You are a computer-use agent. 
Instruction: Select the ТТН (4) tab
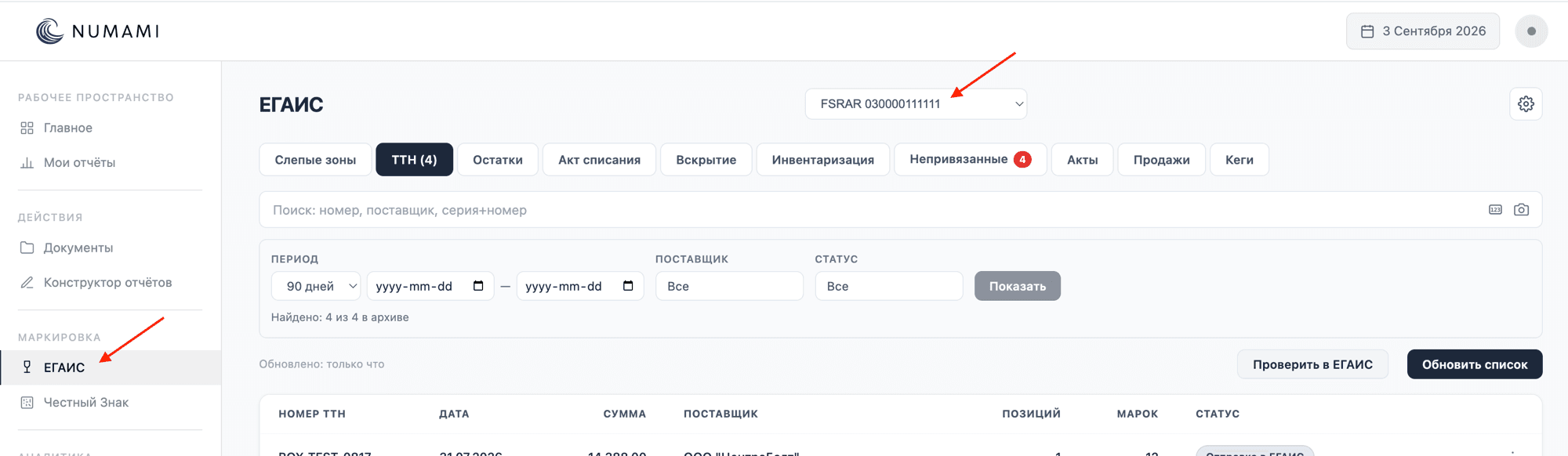tap(414, 160)
